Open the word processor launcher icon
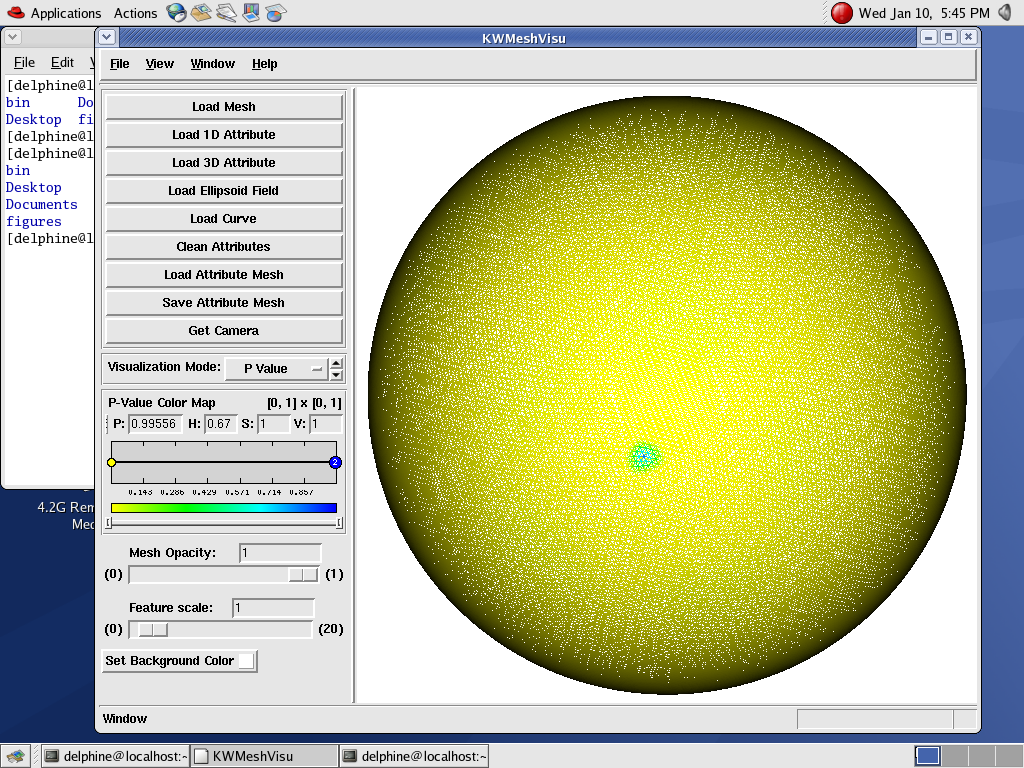This screenshot has width=1024, height=768. click(227, 13)
